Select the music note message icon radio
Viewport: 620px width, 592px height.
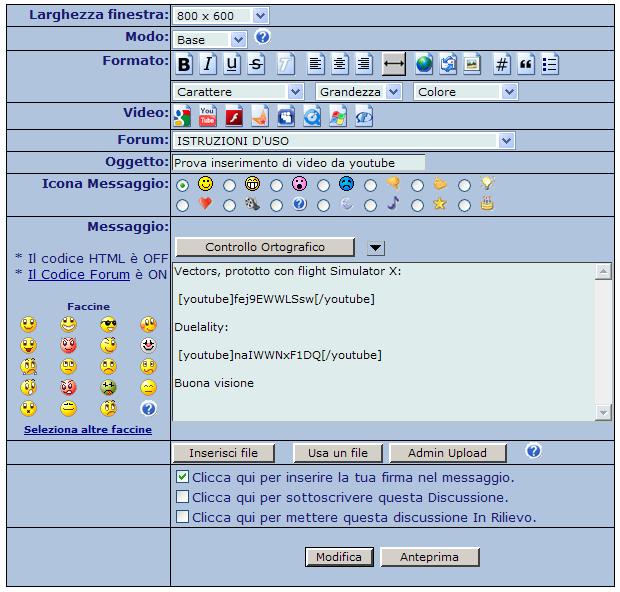coord(370,206)
